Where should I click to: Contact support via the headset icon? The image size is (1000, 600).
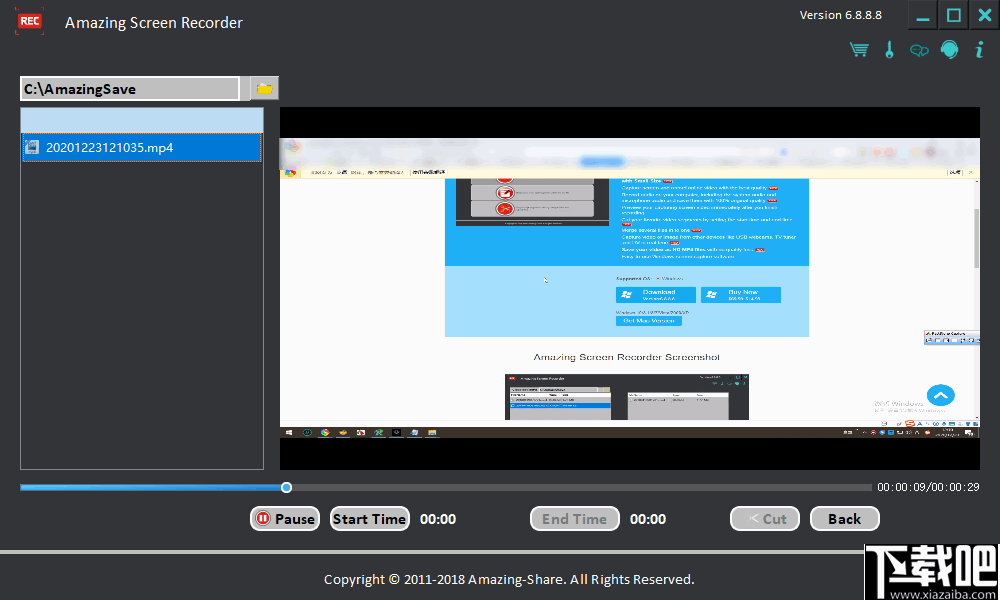(949, 49)
